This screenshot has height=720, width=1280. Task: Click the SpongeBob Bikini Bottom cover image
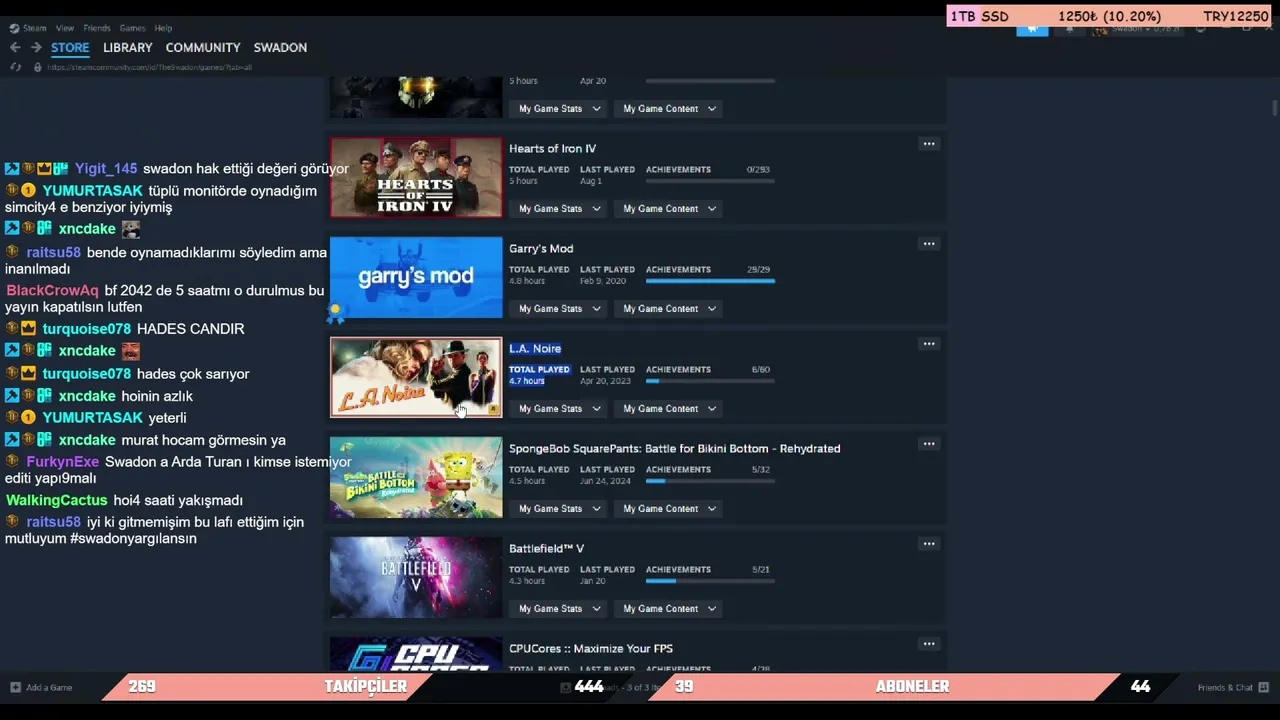pos(416,477)
